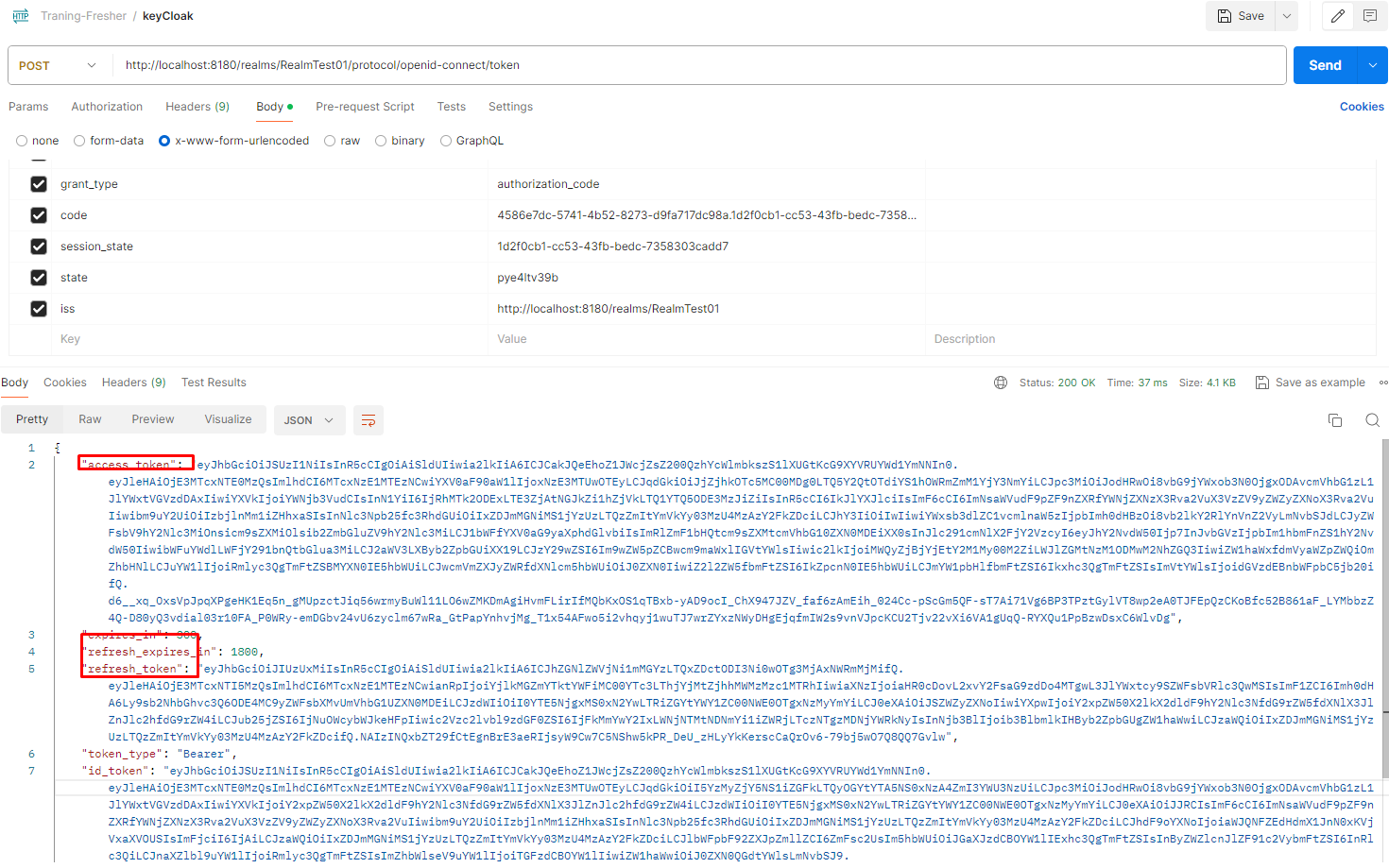Image resolution: width=1389 pixels, height=868 pixels.
Task: Open the Settings tab
Action: point(510,107)
